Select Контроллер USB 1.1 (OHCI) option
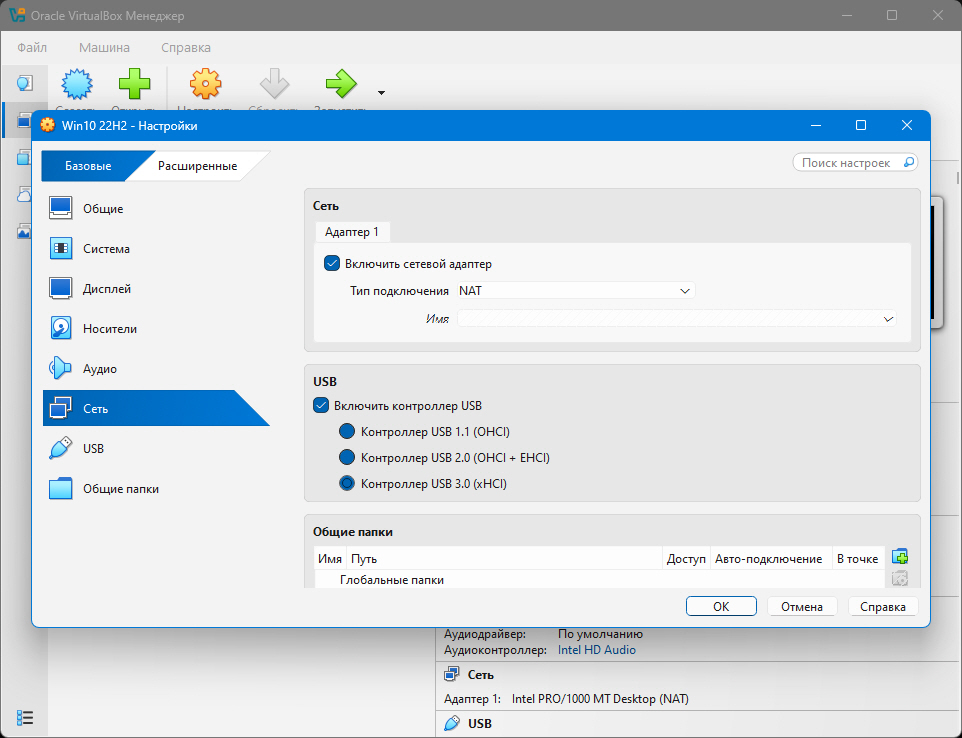Screen dimensions: 962x738 coord(347,431)
